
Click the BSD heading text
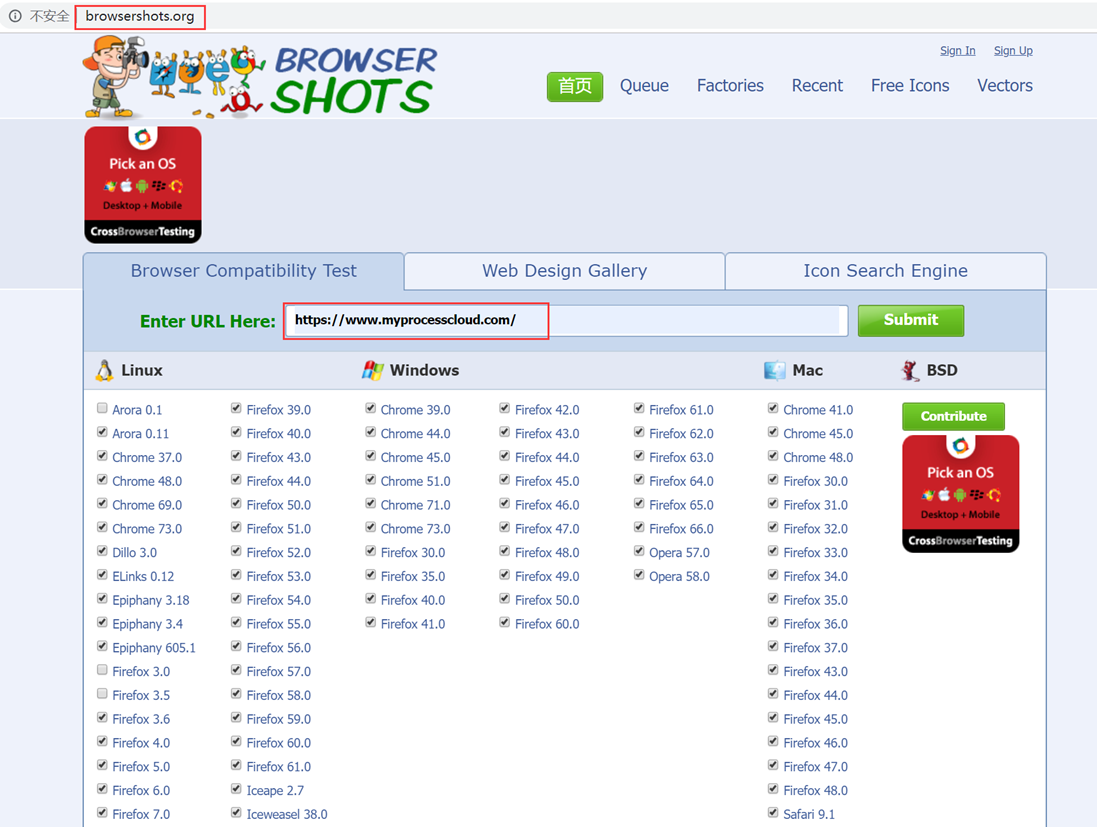(942, 370)
